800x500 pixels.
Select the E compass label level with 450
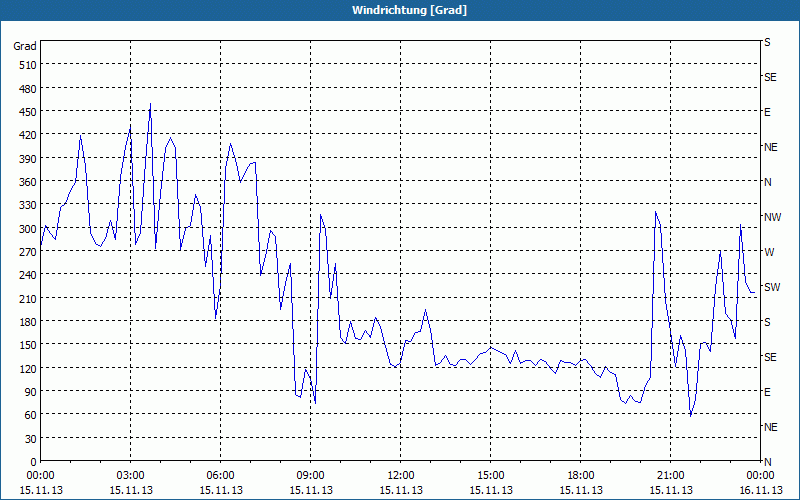(x=767, y=112)
